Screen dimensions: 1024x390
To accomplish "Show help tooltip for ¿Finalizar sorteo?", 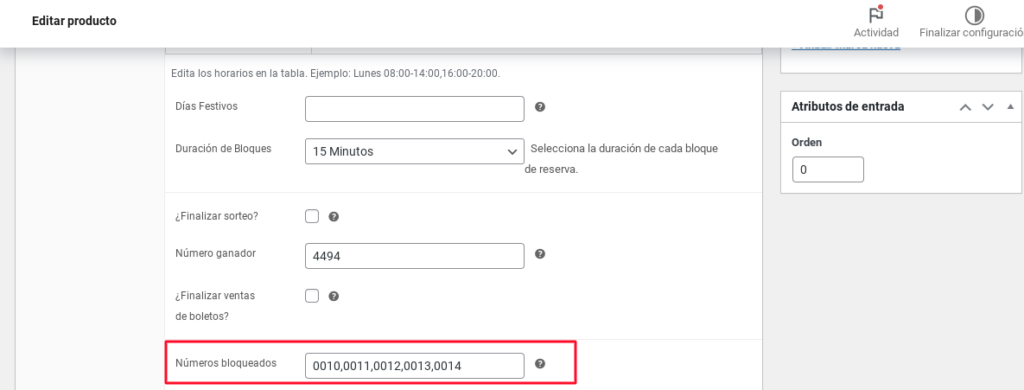I will 333,217.
